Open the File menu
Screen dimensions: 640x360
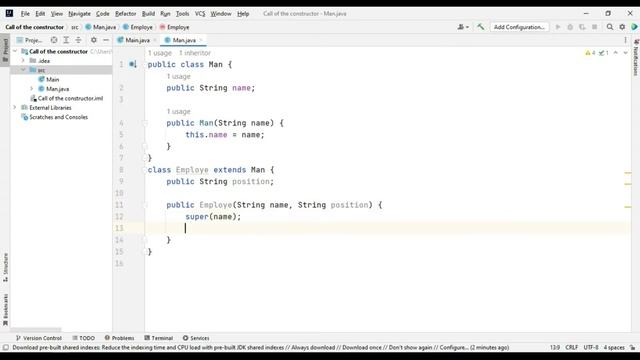[x=25, y=13]
